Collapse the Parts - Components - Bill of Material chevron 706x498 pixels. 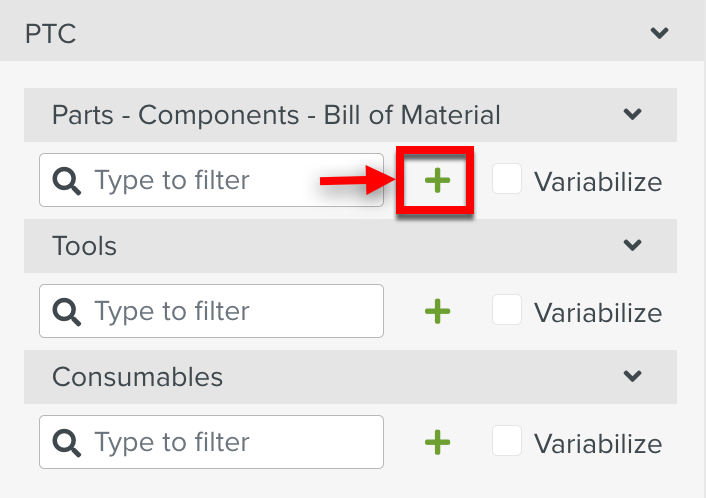pyautogui.click(x=632, y=114)
